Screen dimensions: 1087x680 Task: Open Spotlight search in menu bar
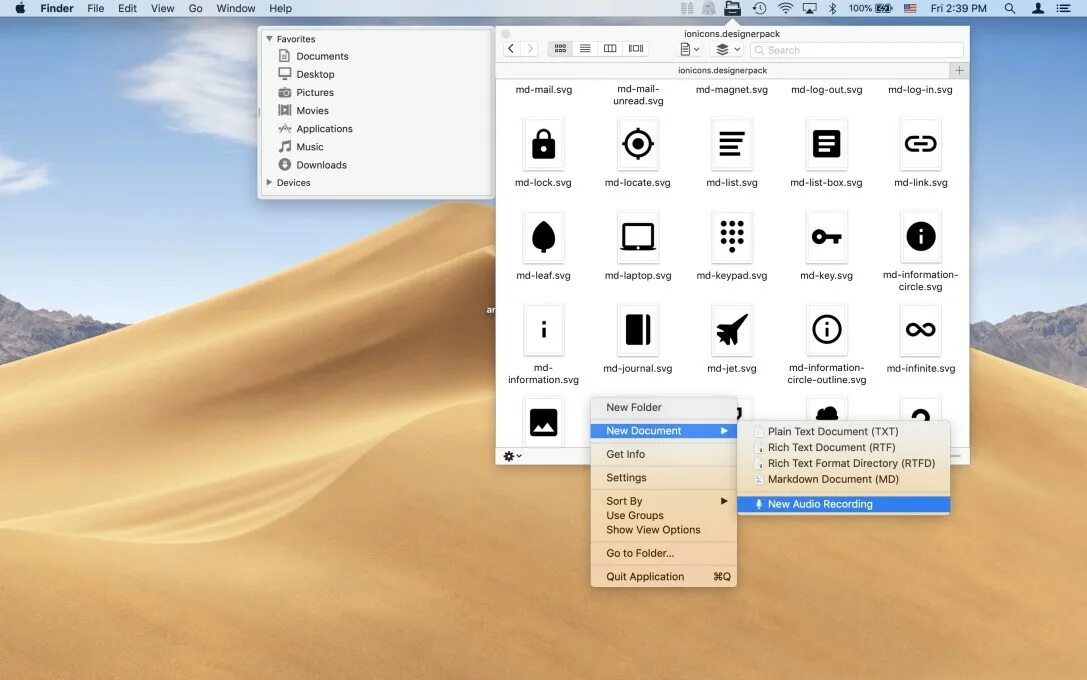(1010, 8)
